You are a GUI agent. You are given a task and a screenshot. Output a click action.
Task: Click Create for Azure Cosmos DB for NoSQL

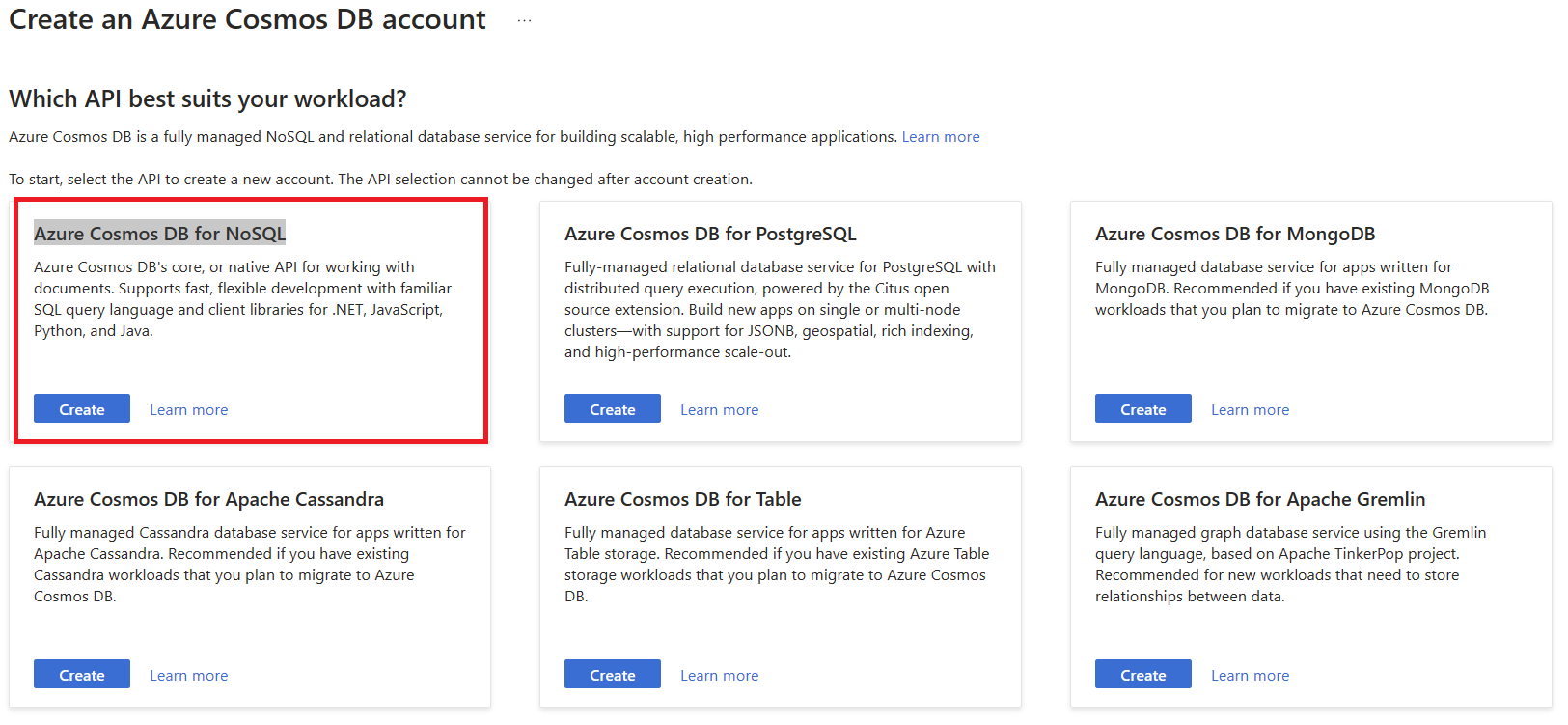(x=82, y=409)
